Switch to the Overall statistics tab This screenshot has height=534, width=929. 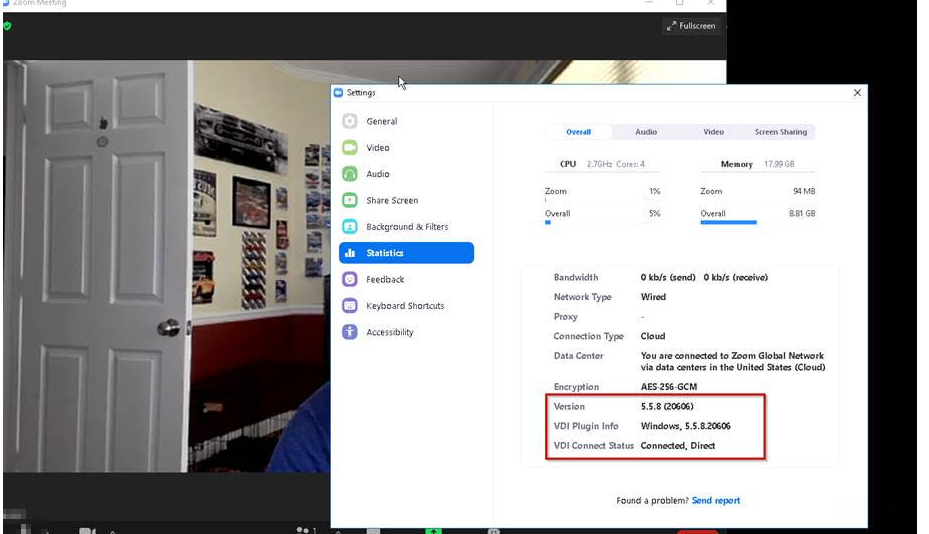pos(578,132)
